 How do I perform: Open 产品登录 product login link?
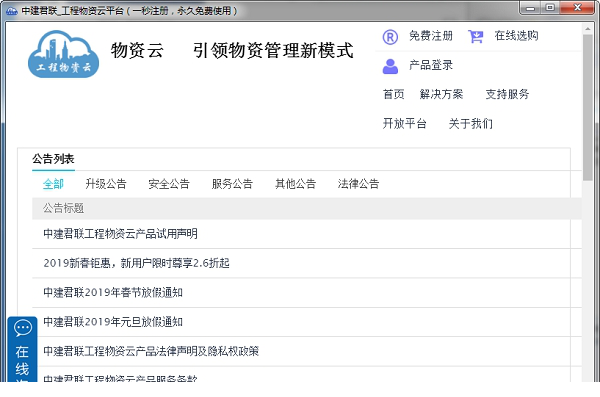point(431,65)
